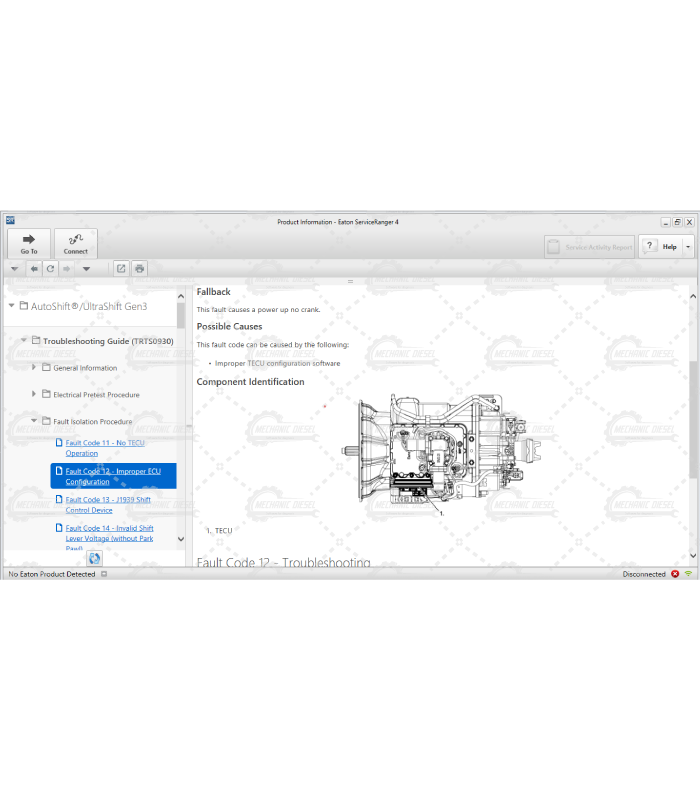700x800 pixels.
Task: Select Fault Code 12 - Improper ECU Configuration
Action: (x=113, y=476)
